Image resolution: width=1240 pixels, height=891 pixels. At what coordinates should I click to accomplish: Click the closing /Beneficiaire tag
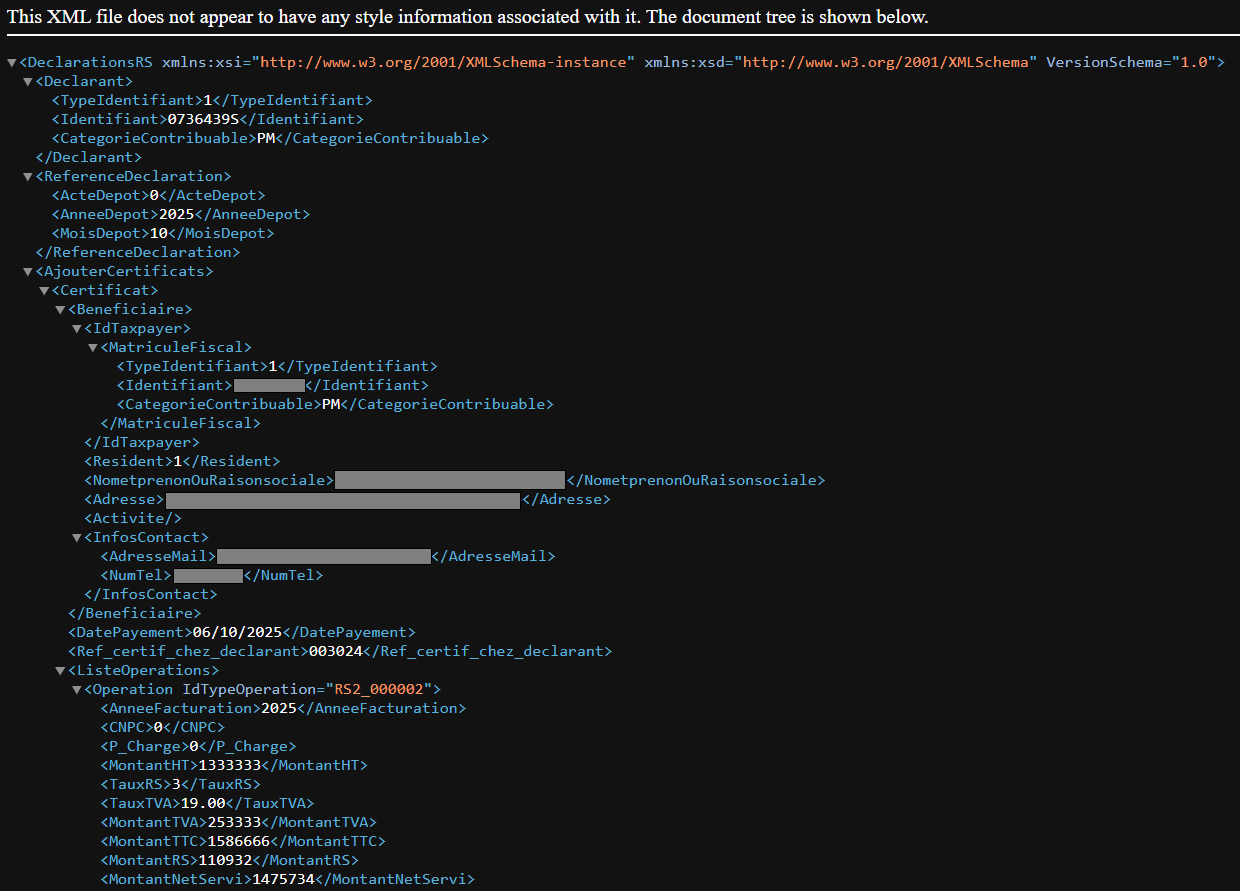(x=134, y=614)
